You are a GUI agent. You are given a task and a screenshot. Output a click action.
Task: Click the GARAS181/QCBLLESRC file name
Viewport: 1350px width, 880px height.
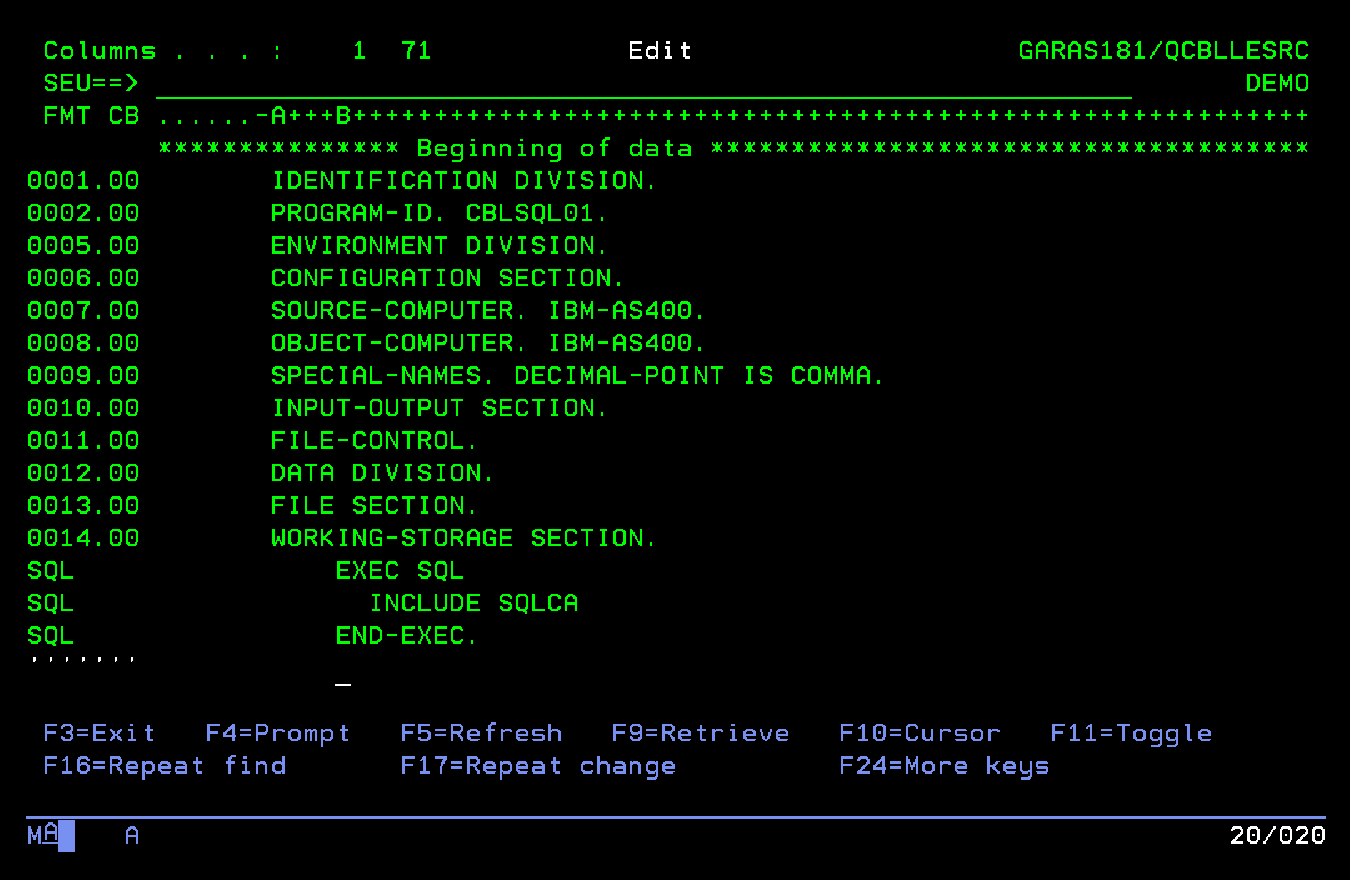pos(1163,50)
